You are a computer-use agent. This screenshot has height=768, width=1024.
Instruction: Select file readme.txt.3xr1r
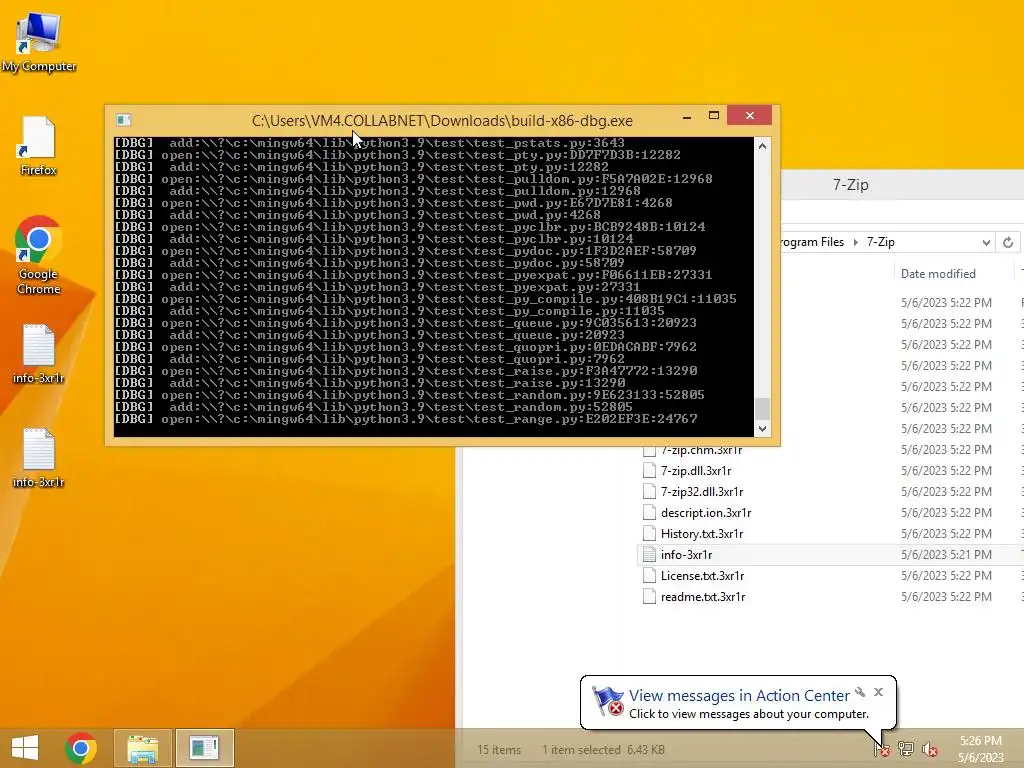click(703, 596)
